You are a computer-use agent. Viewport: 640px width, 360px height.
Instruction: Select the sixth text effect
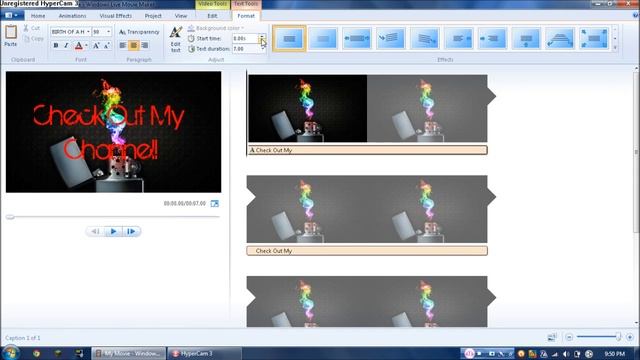coord(458,38)
